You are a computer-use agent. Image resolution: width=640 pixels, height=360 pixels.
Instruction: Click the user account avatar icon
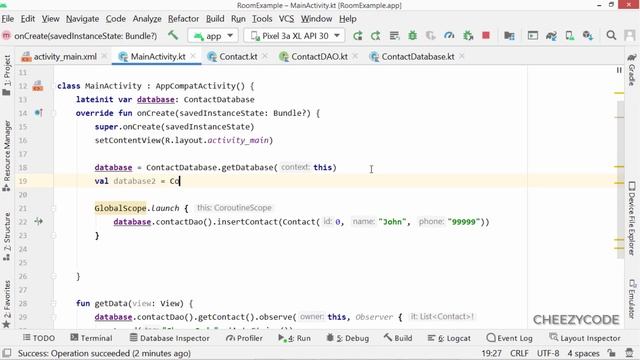(x=630, y=36)
